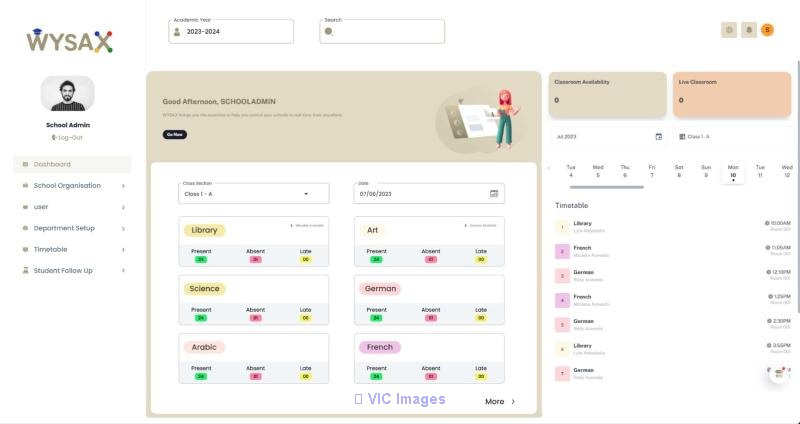Open the 2:30PM German timetable entry
Viewport: 800px width, 424px height.
tap(673, 325)
